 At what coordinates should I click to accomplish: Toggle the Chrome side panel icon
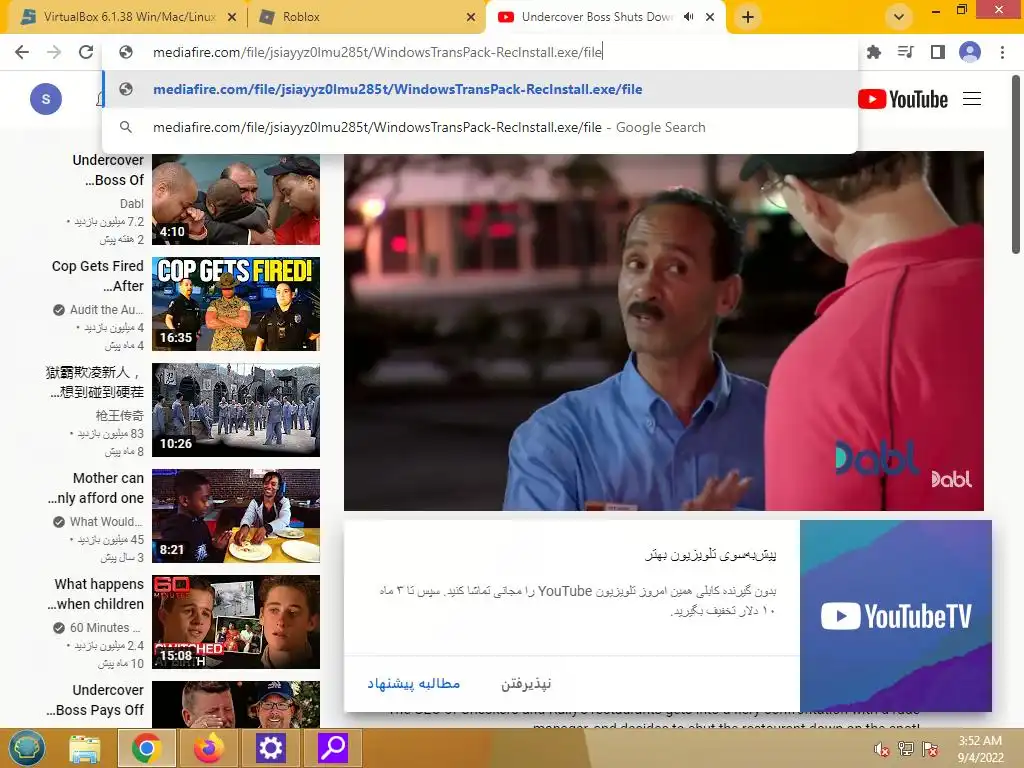point(938,52)
